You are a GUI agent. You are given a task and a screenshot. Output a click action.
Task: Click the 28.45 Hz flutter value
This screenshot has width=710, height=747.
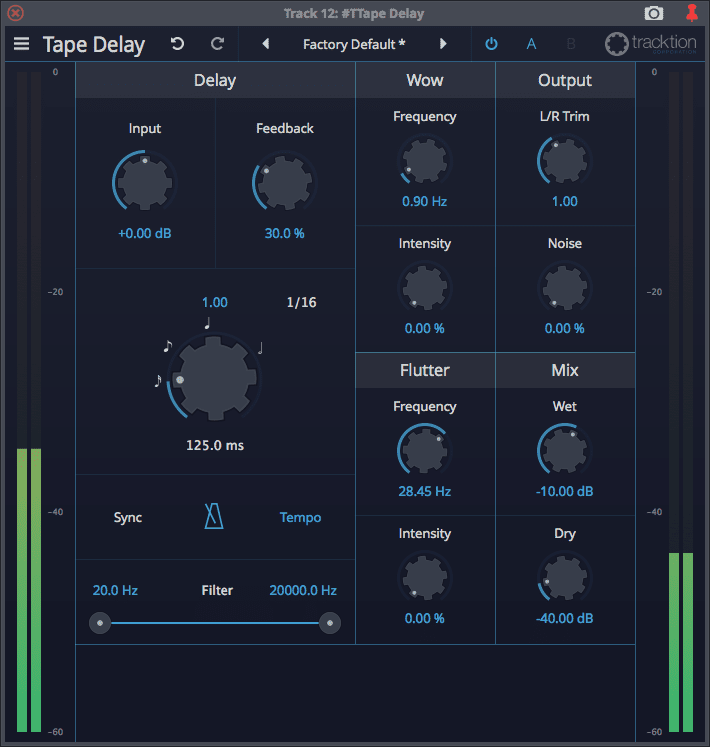(x=425, y=491)
